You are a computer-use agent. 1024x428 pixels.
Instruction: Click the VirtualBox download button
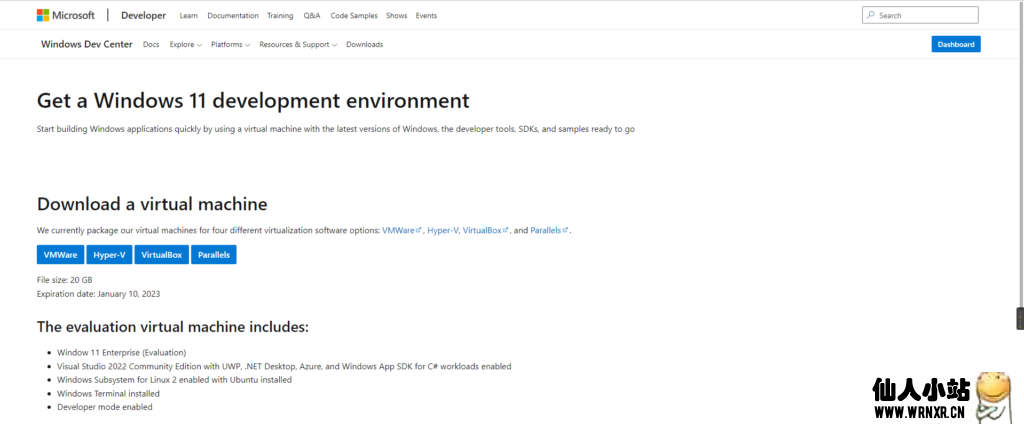(x=161, y=255)
